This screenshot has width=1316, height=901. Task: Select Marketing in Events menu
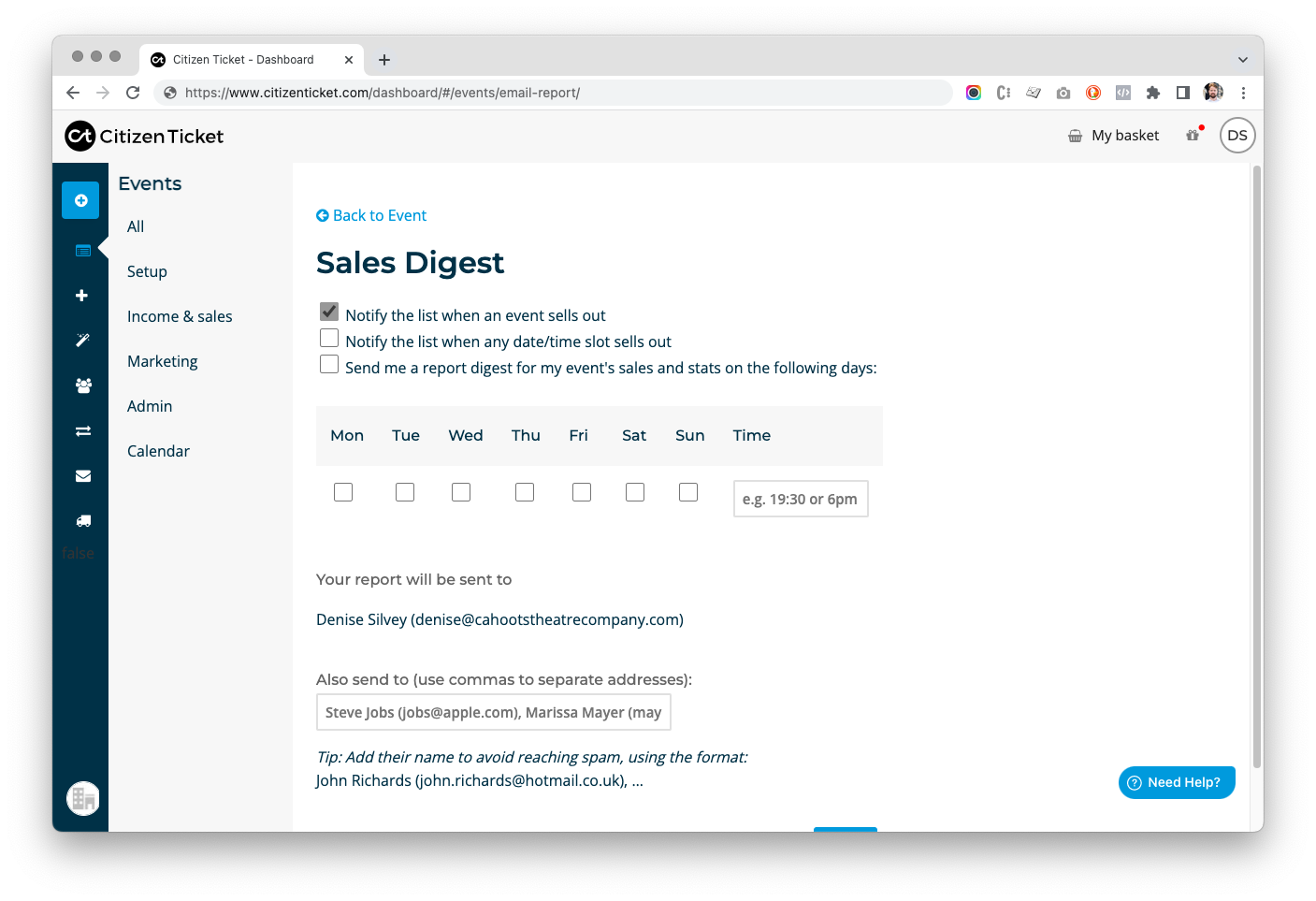pyautogui.click(x=163, y=361)
